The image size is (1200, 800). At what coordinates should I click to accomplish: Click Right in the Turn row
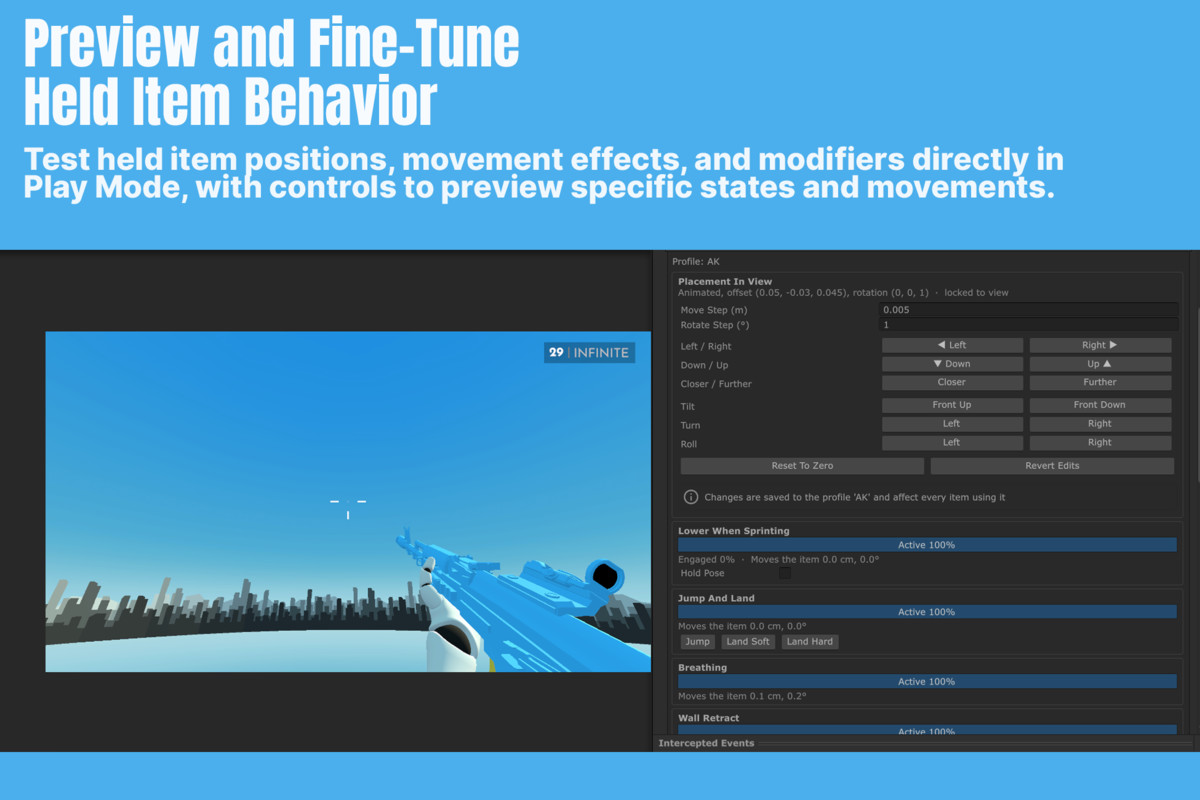(x=1100, y=424)
